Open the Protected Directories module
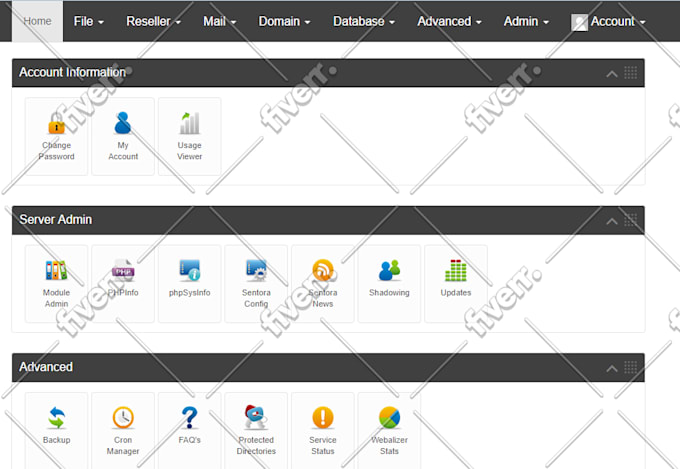This screenshot has width=680, height=469. (256, 430)
